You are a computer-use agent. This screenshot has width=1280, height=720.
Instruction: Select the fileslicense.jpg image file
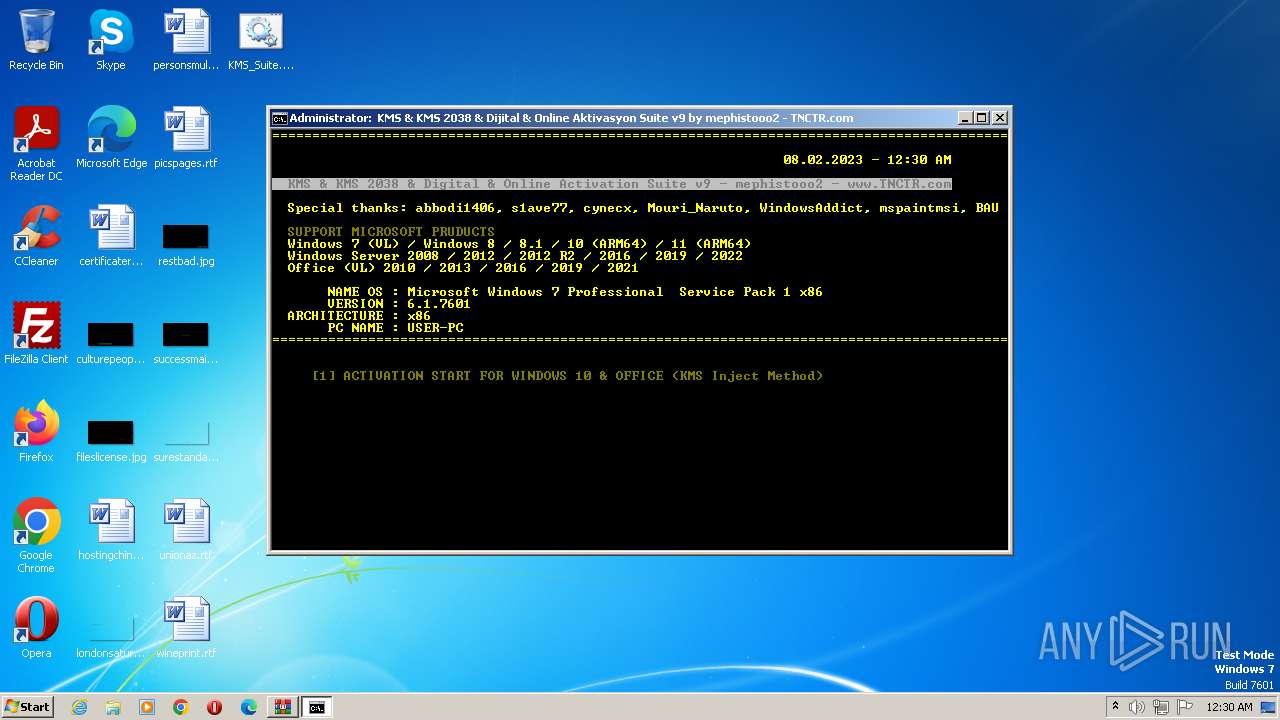pyautogui.click(x=111, y=439)
